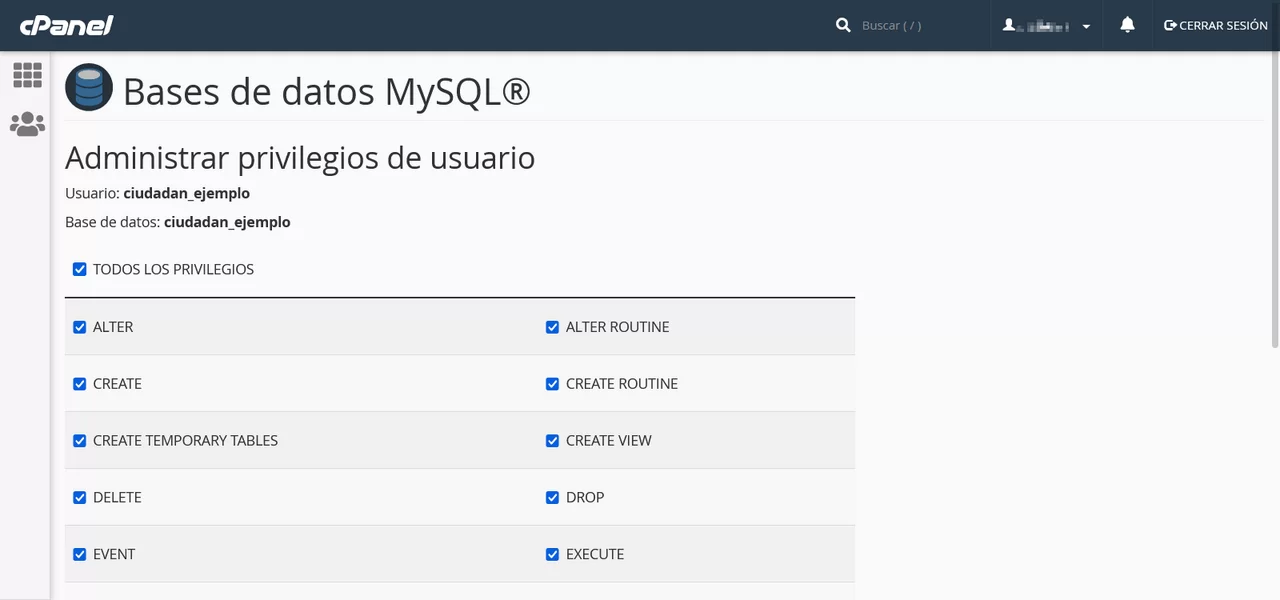Click the MySQL database icon

(x=89, y=87)
